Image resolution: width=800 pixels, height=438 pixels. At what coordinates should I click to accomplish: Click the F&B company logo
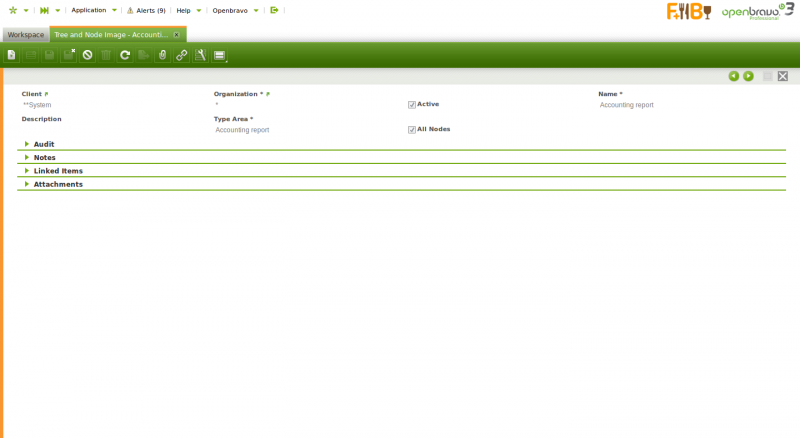(x=689, y=11)
